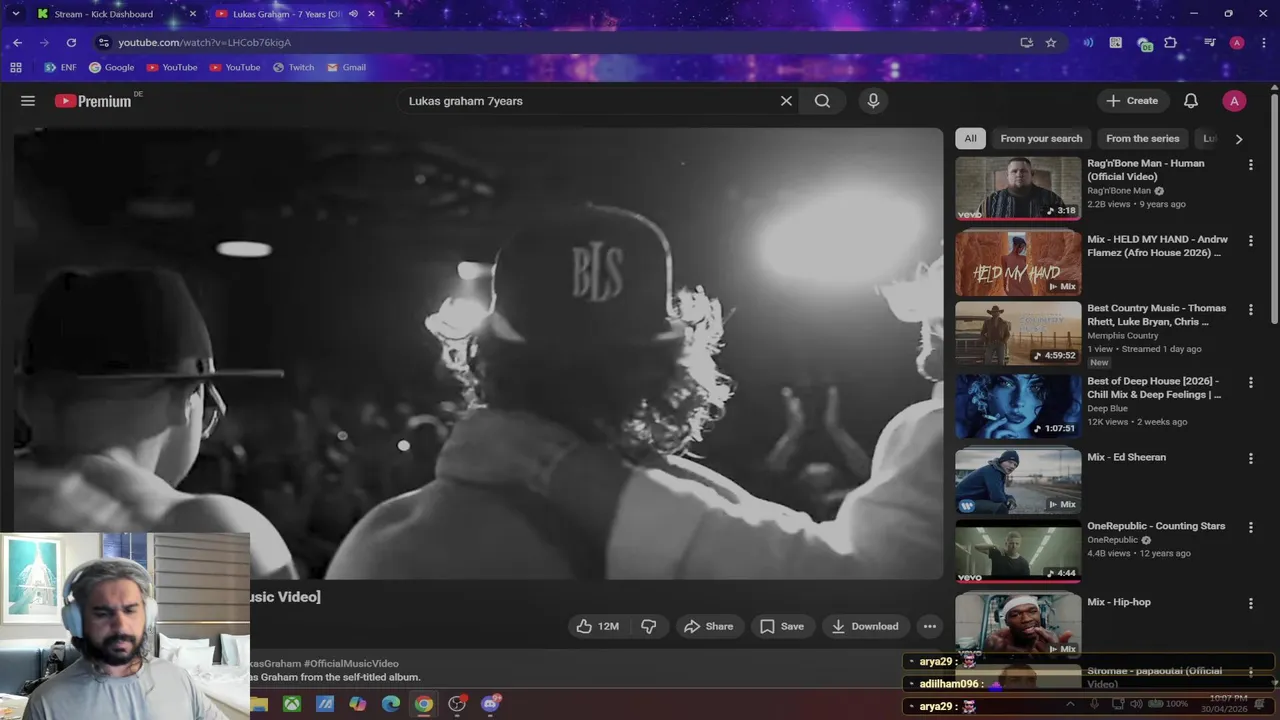Run search with the magnifier button
Image resolution: width=1280 pixels, height=720 pixels.
click(822, 101)
